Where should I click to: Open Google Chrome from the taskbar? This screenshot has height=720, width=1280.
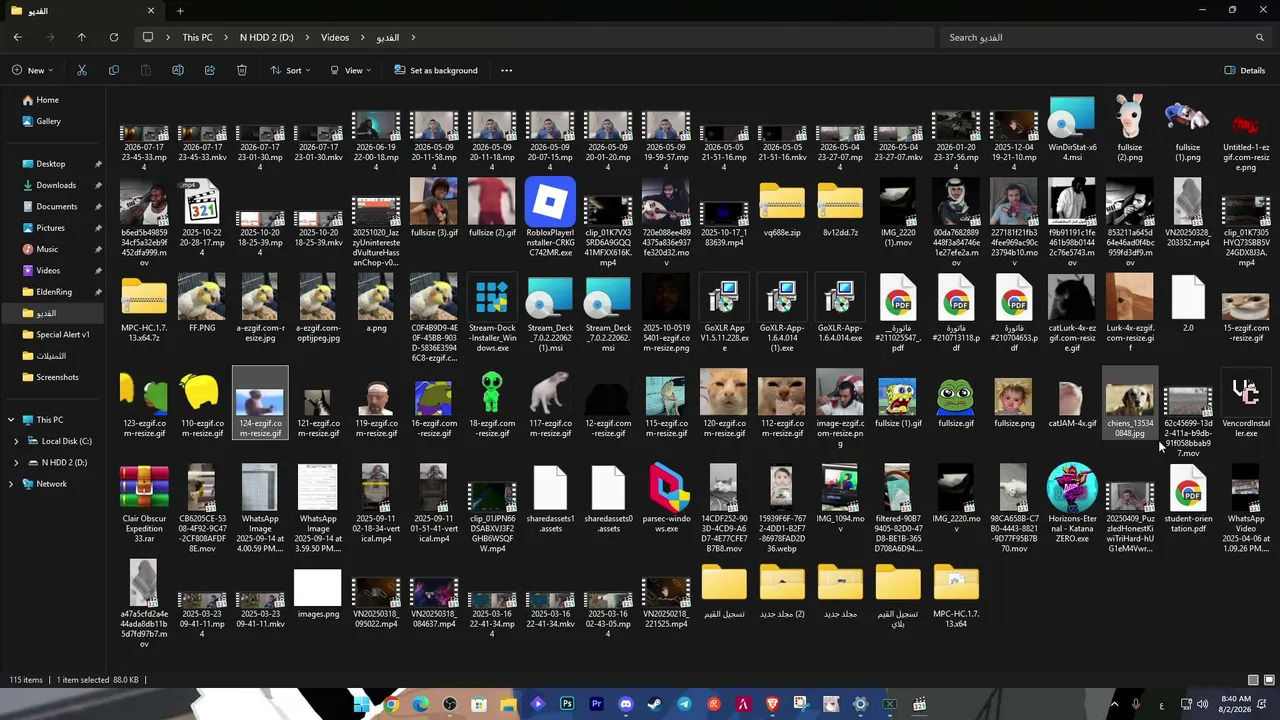click(x=391, y=704)
